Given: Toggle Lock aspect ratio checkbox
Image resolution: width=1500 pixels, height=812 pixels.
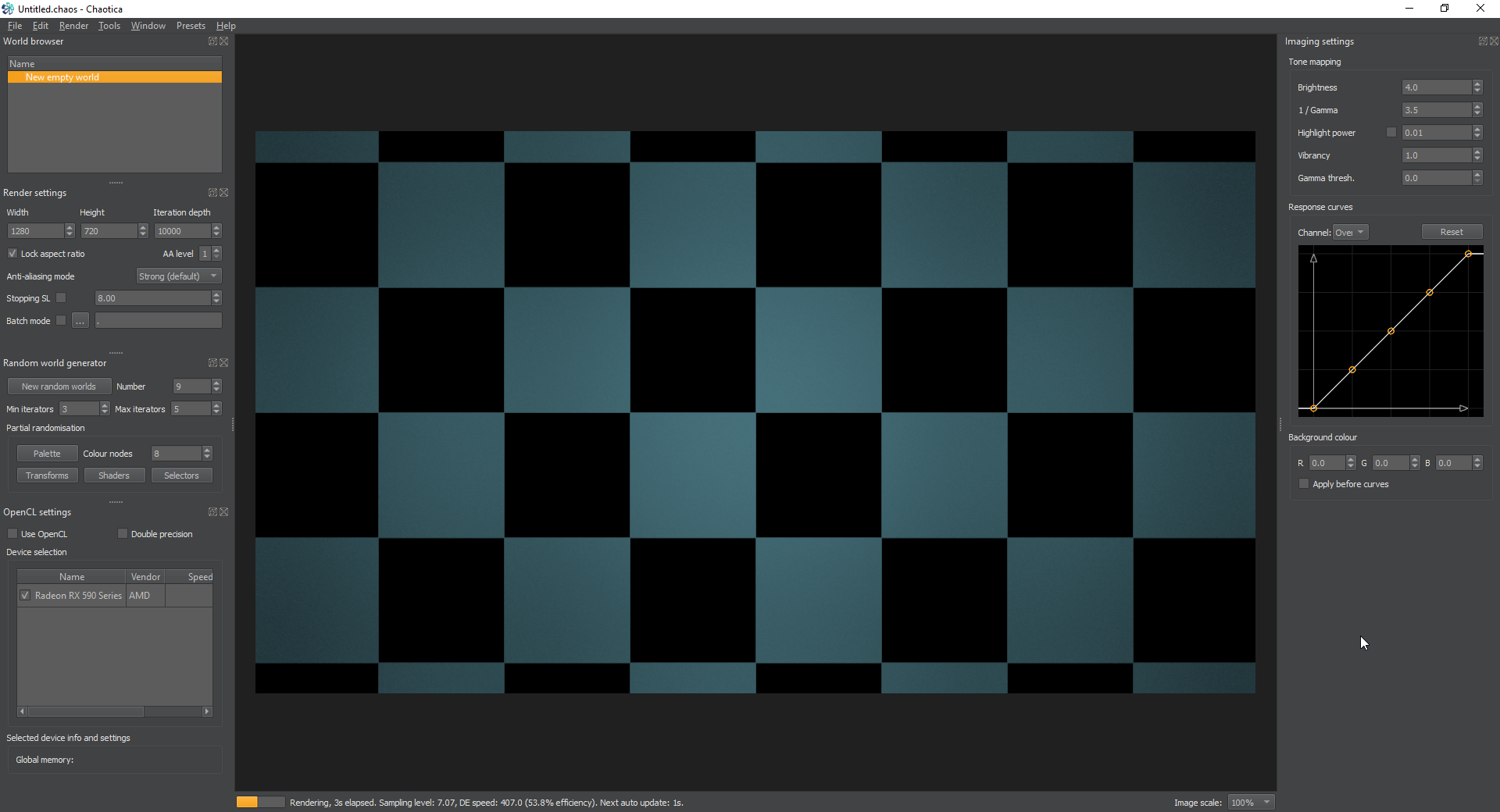Looking at the screenshot, I should click(x=12, y=254).
